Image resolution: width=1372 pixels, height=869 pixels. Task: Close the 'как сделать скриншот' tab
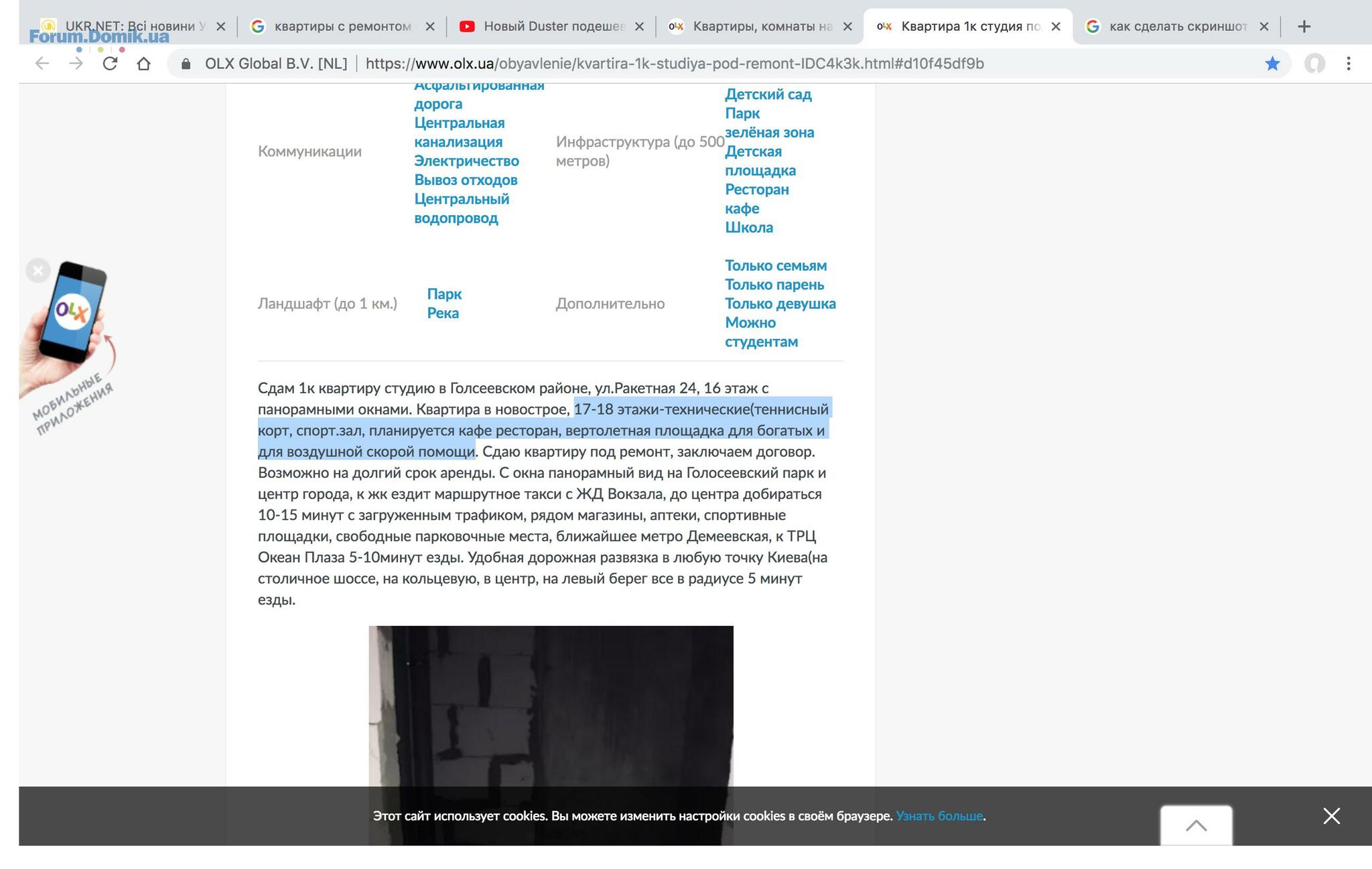pyautogui.click(x=1264, y=27)
